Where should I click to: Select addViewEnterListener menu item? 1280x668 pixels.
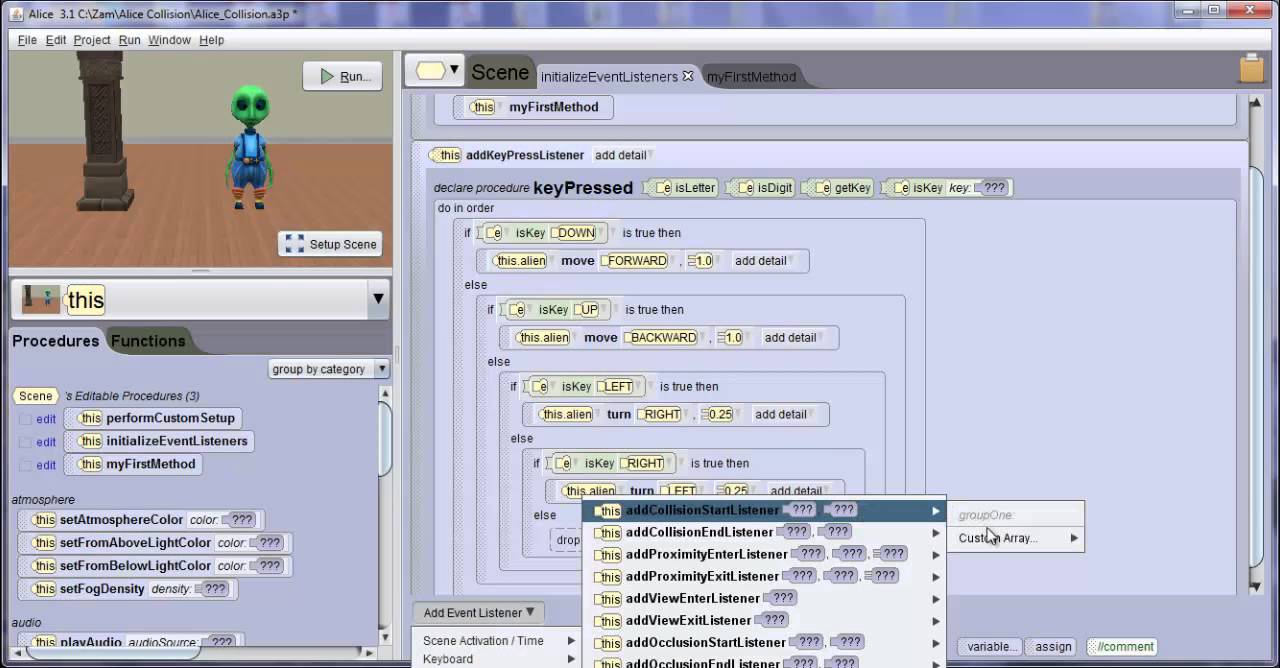pos(764,598)
